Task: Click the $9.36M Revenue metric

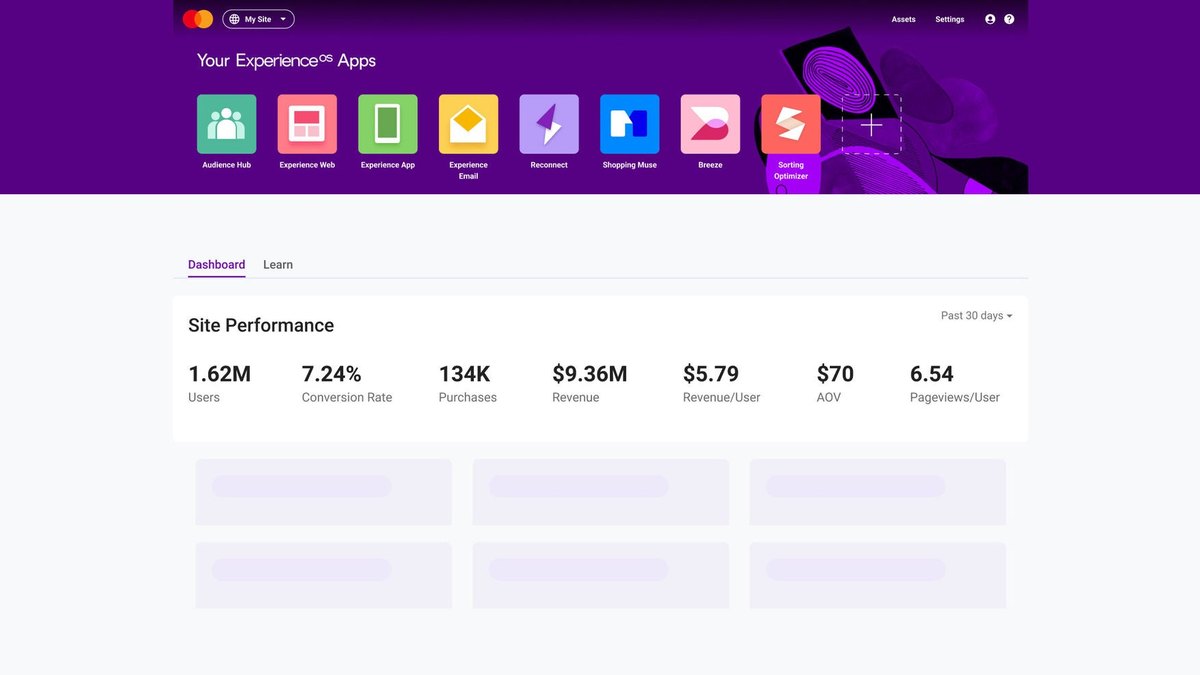Action: [590, 383]
